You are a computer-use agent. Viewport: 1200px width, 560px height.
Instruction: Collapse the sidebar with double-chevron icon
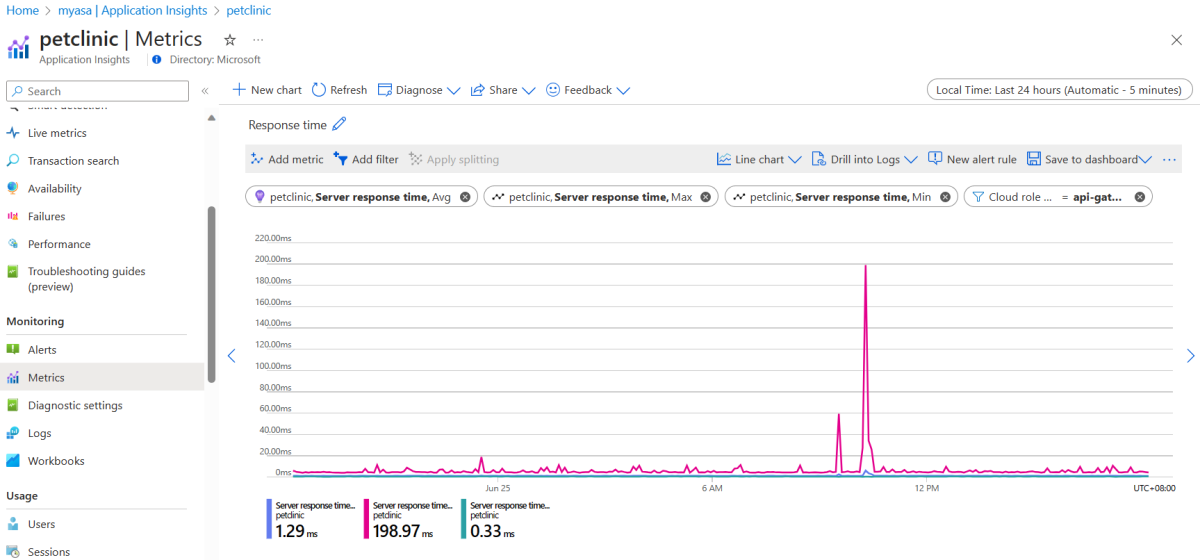[x=205, y=91]
